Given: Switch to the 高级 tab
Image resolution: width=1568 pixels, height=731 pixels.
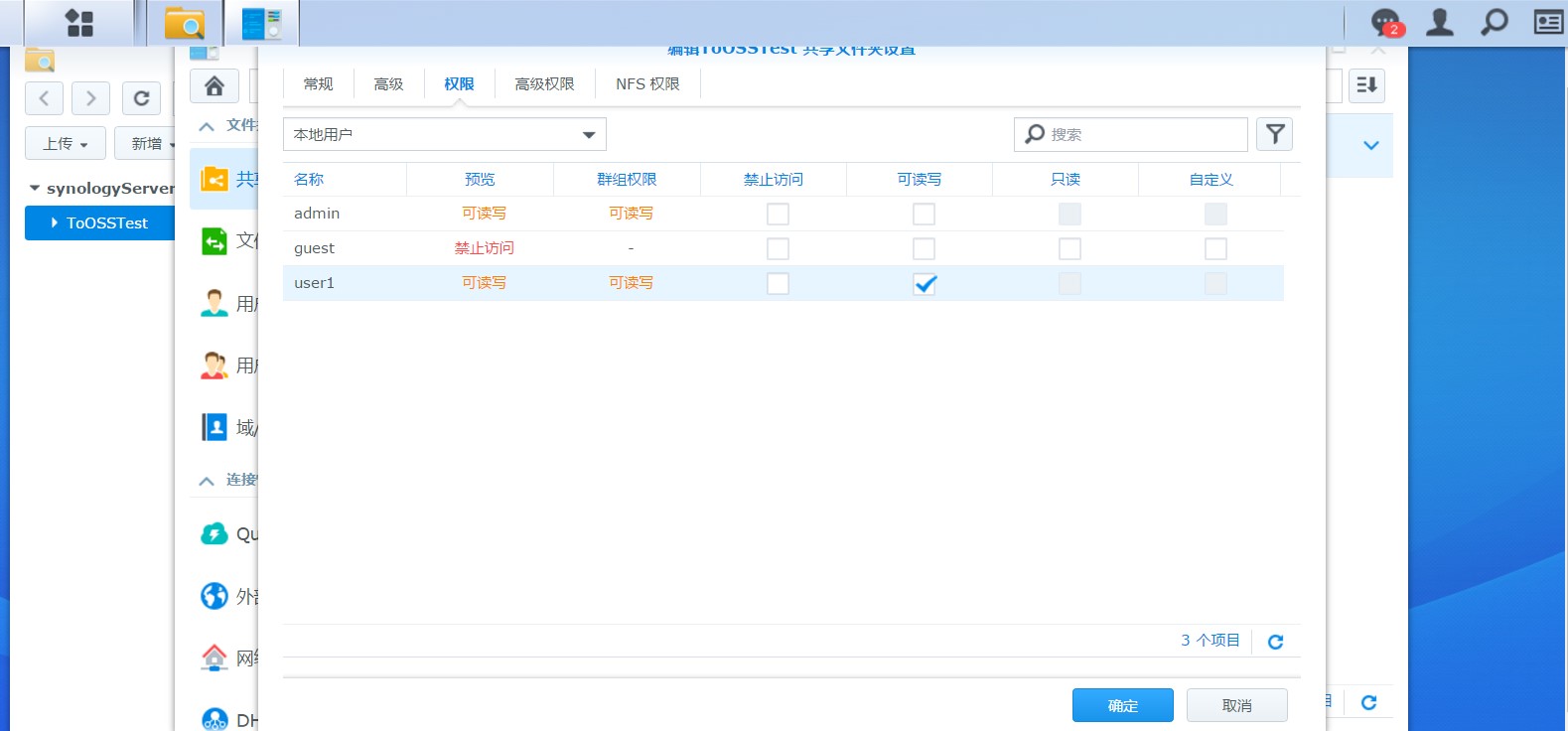Looking at the screenshot, I should click(x=388, y=84).
